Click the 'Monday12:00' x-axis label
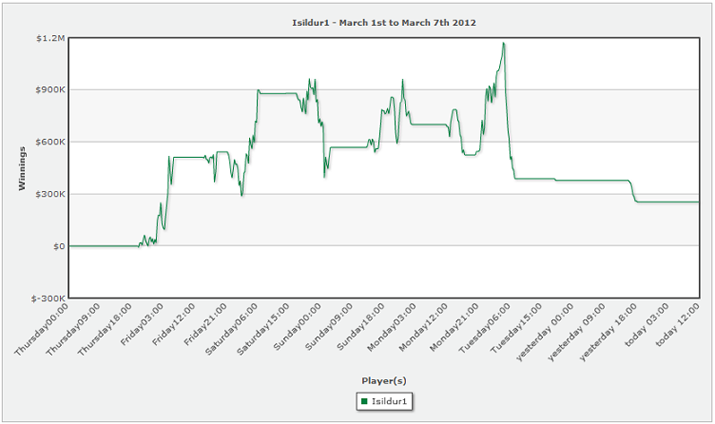Image resolution: width=715 pixels, height=424 pixels. pyautogui.click(x=423, y=327)
